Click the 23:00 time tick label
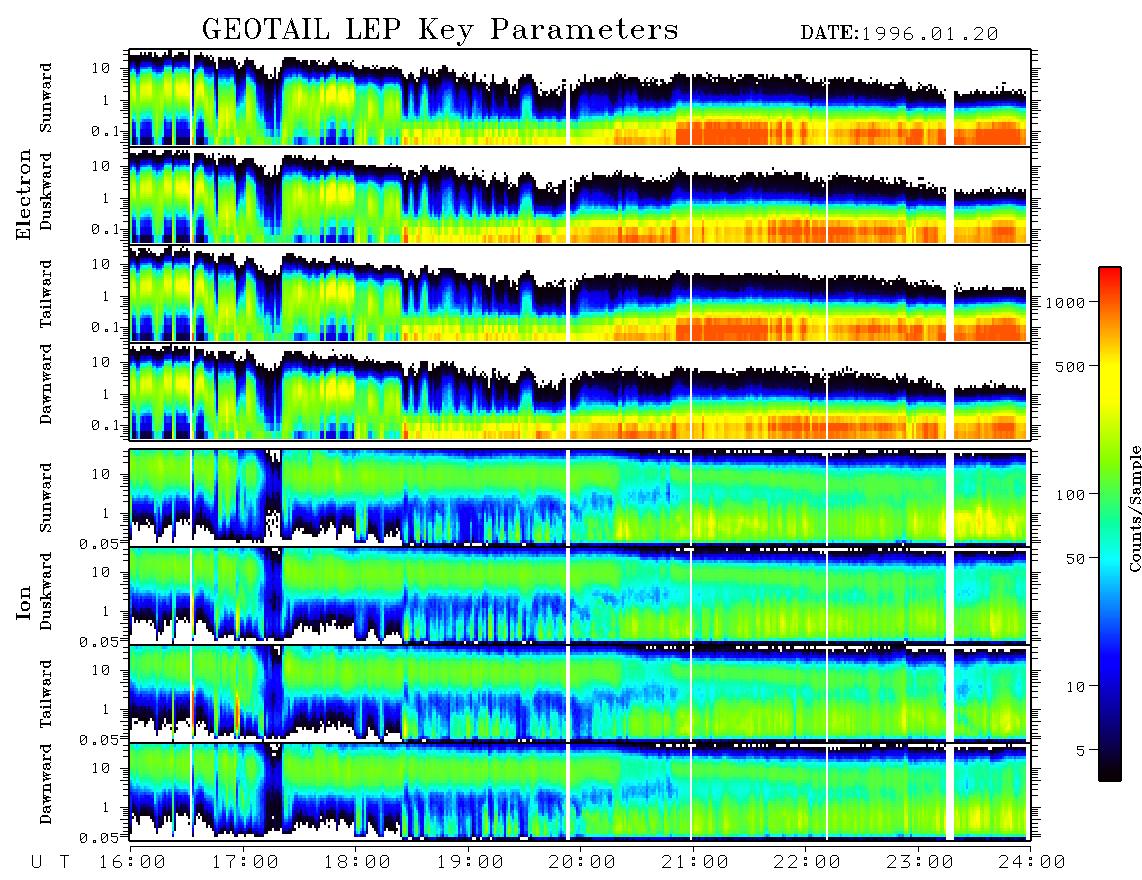1142x880 pixels. pyautogui.click(x=920, y=863)
